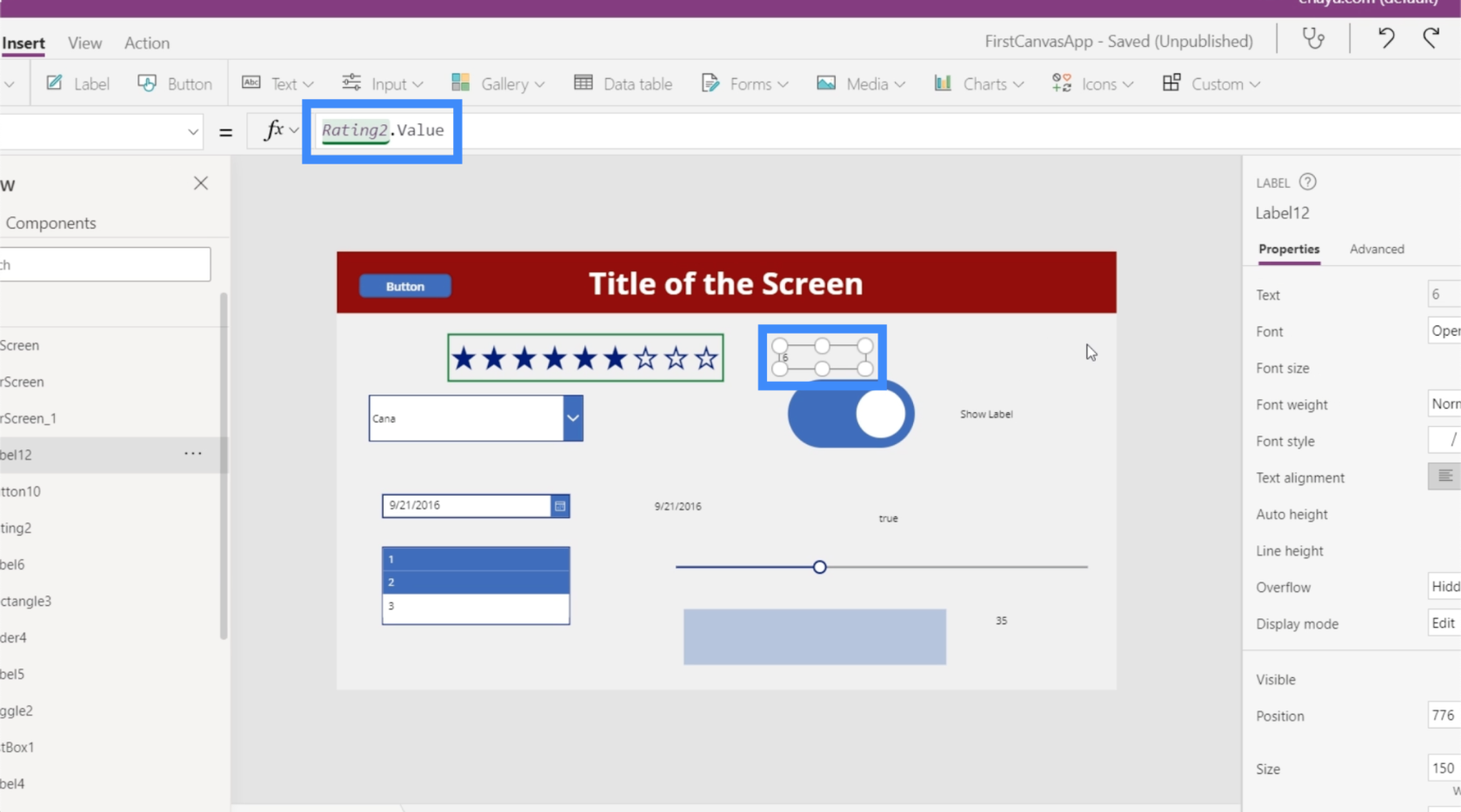Switch to the View tab
1461x812 pixels.
click(84, 43)
